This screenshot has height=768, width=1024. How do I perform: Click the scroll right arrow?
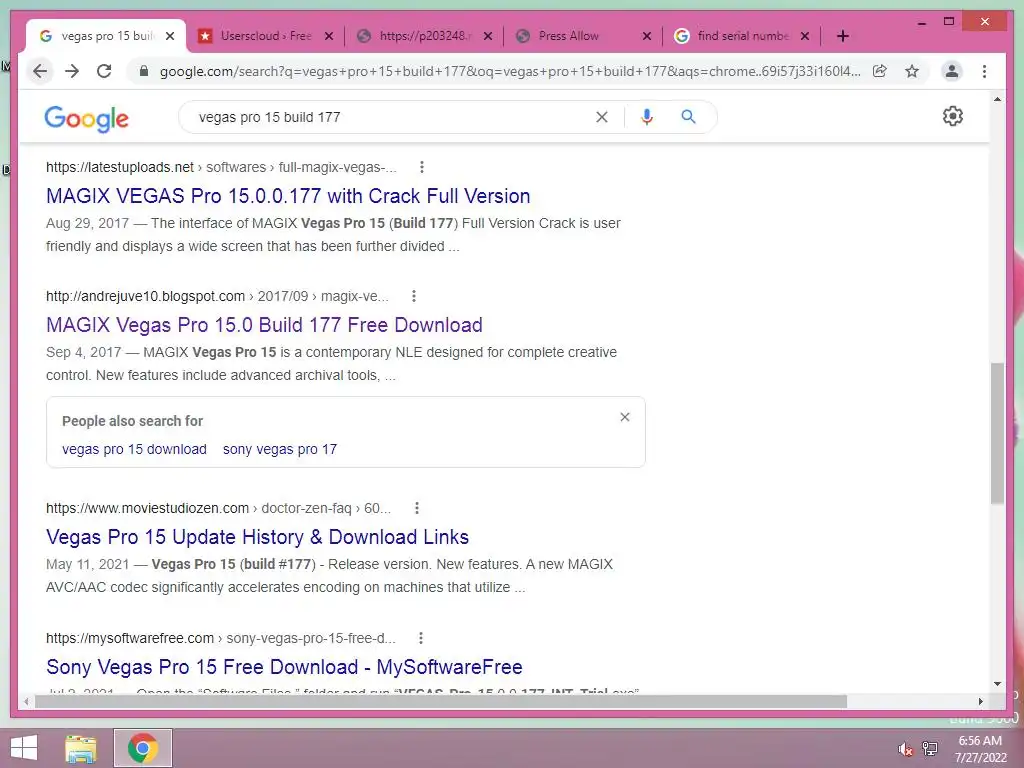(980, 701)
